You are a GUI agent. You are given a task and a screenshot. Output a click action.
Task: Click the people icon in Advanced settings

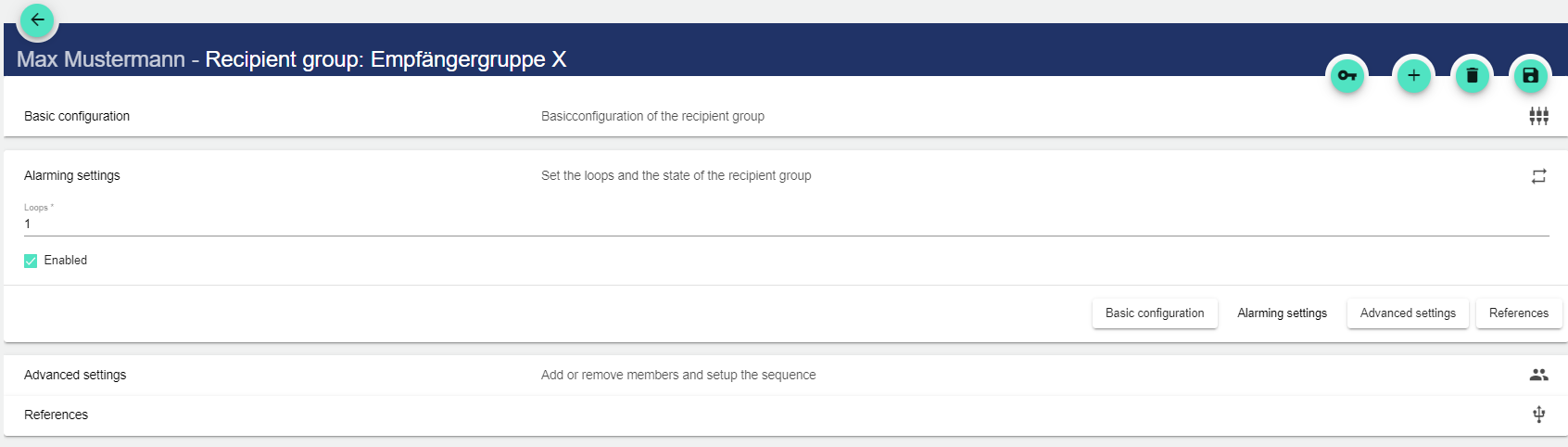click(x=1538, y=375)
